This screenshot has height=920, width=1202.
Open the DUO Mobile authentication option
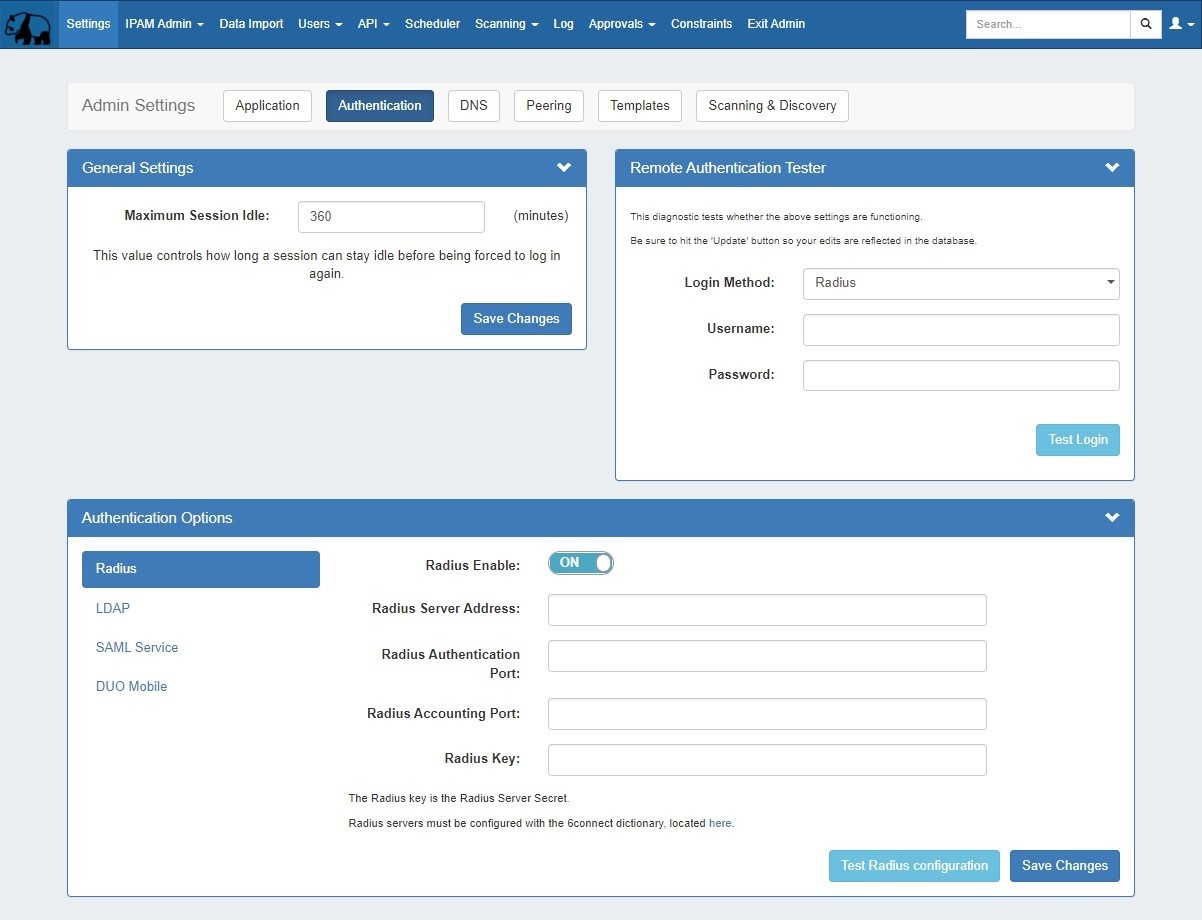tap(131, 687)
